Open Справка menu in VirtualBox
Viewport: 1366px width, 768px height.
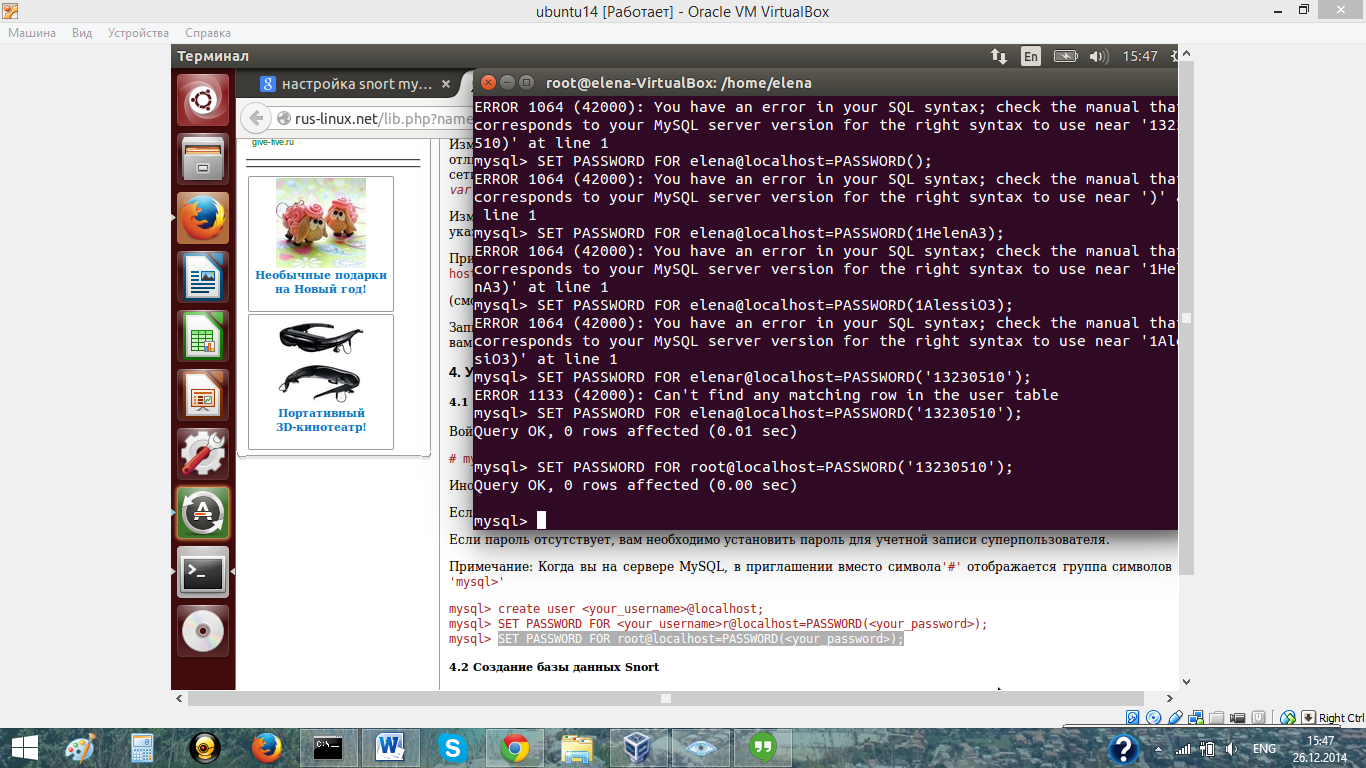pos(208,33)
